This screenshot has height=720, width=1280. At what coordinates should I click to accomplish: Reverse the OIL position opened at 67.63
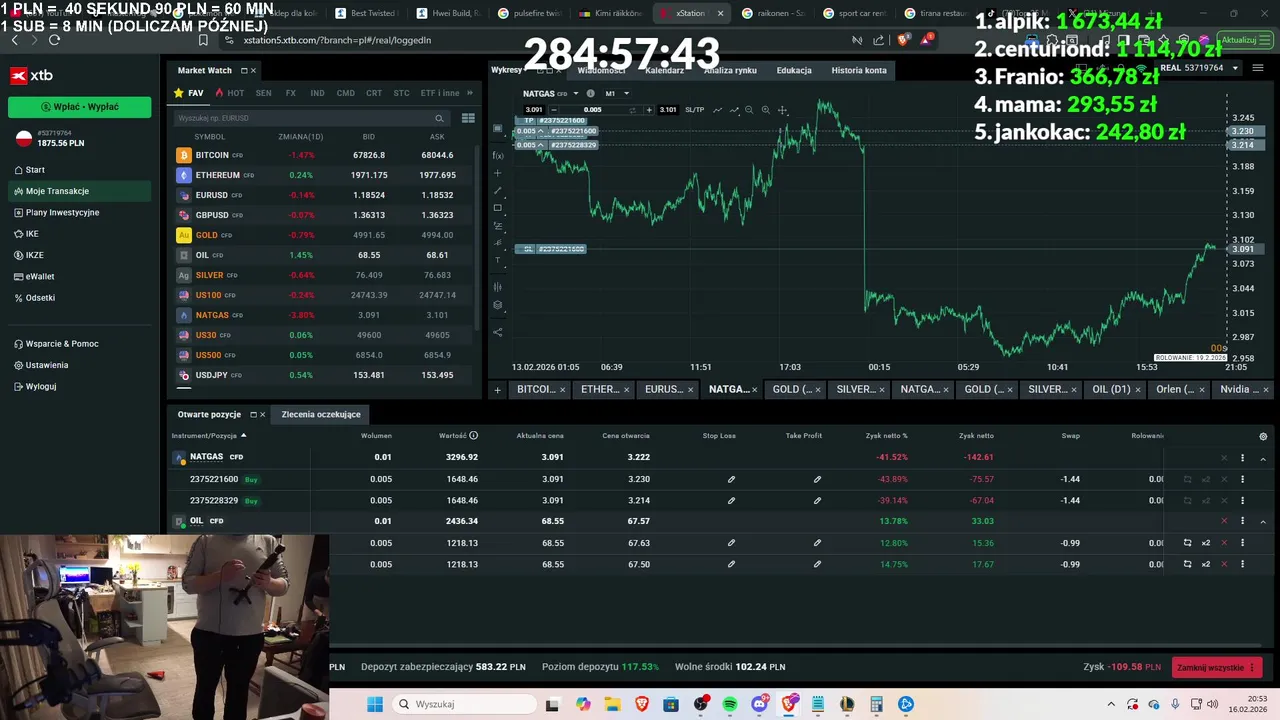tap(1187, 543)
